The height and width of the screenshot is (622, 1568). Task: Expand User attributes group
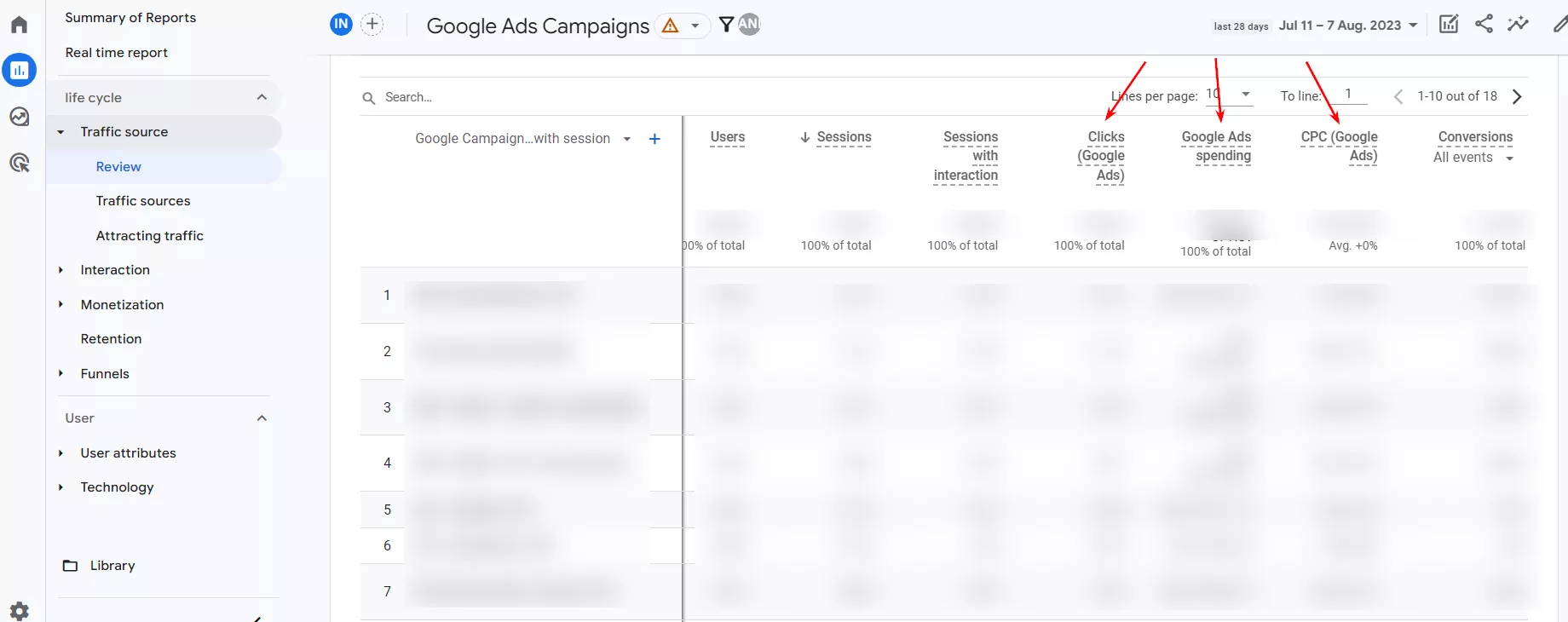61,453
